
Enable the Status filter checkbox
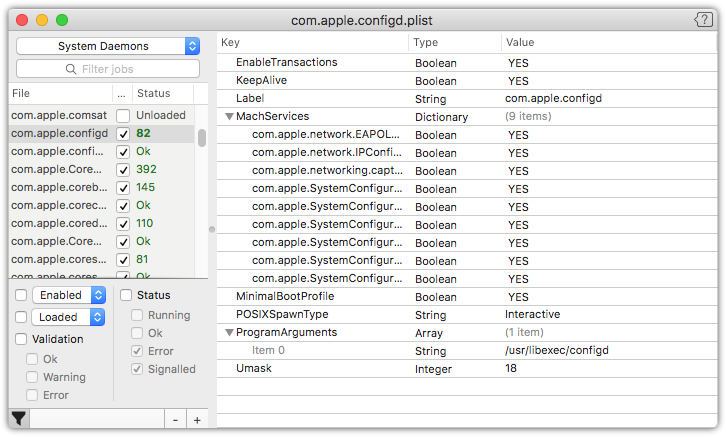[x=126, y=295]
